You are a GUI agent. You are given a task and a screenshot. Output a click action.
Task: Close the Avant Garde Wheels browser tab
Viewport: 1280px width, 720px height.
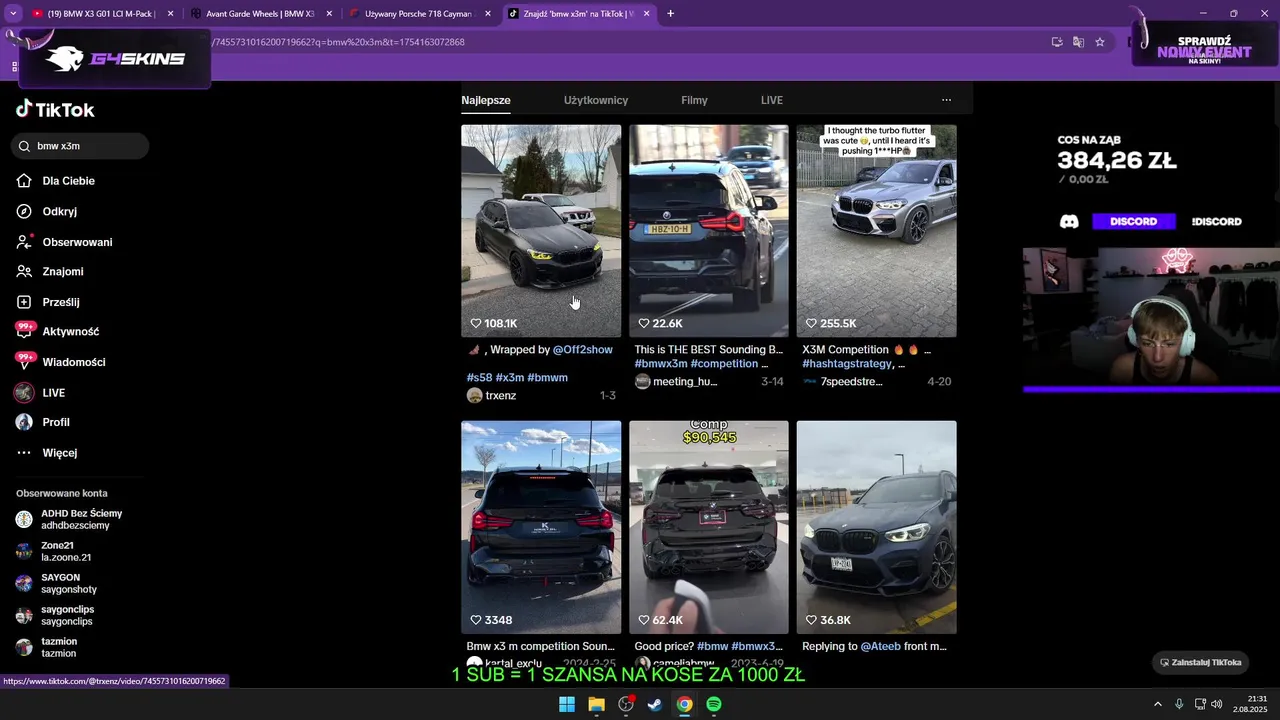328,14
